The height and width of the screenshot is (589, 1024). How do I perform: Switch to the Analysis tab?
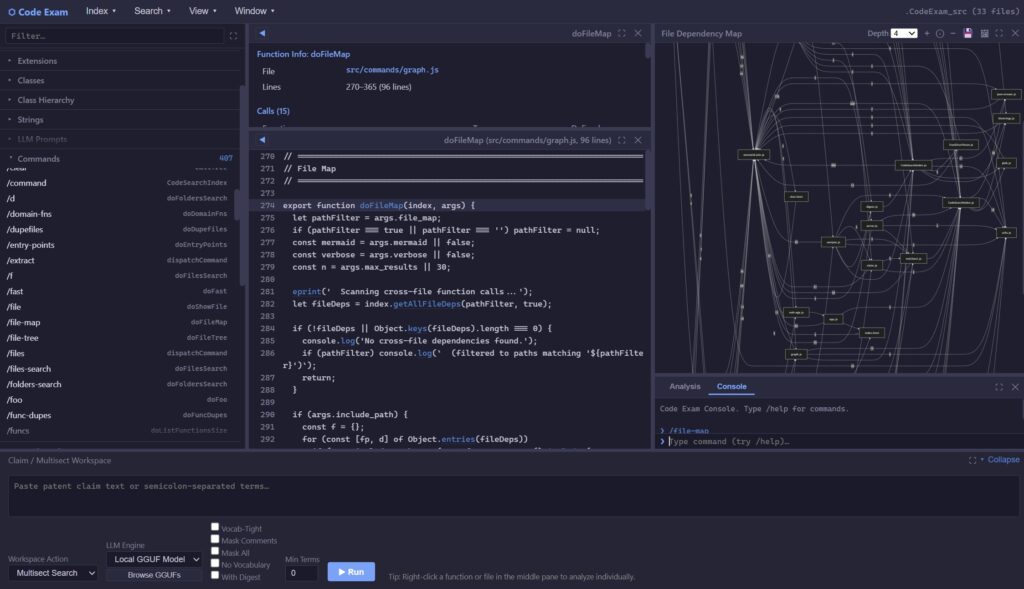click(684, 387)
